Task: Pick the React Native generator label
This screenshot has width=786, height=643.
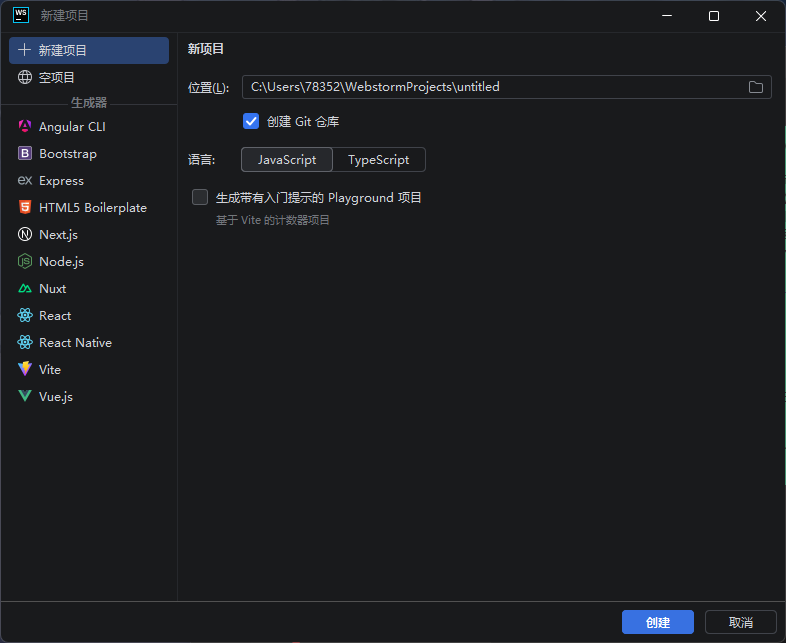Action: coord(75,343)
